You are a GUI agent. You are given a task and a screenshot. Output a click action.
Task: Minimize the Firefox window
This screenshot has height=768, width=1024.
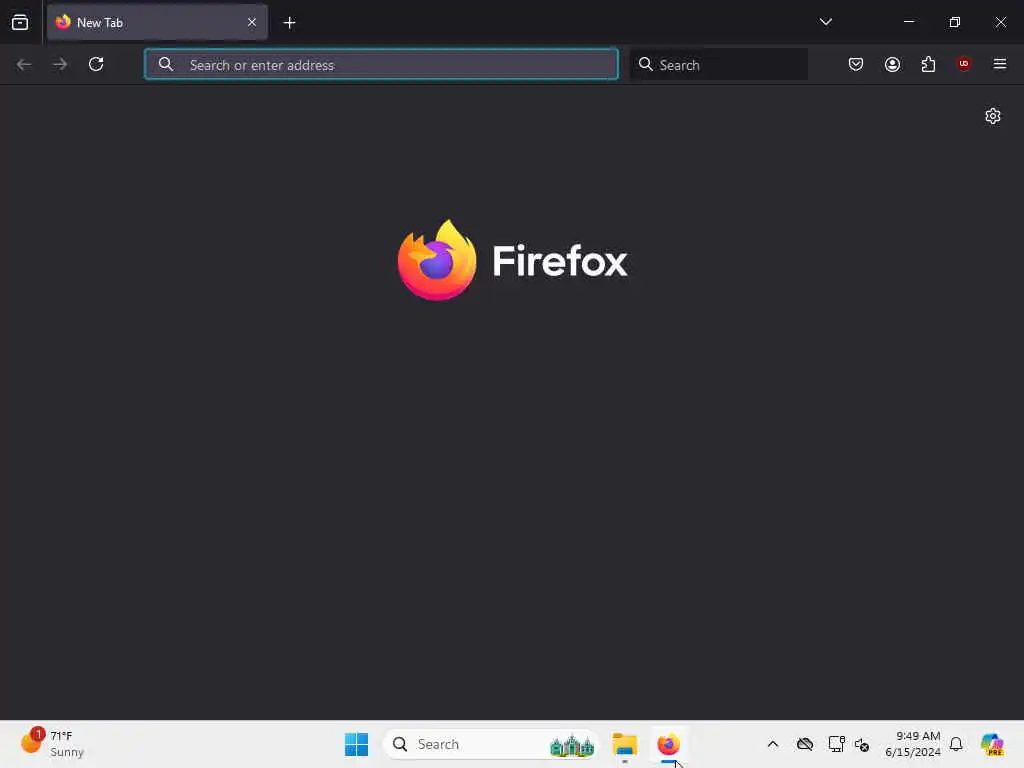[908, 22]
